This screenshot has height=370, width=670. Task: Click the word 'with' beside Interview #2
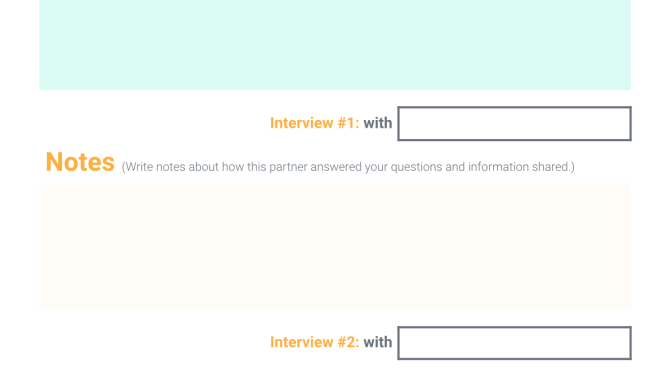pyautogui.click(x=378, y=342)
